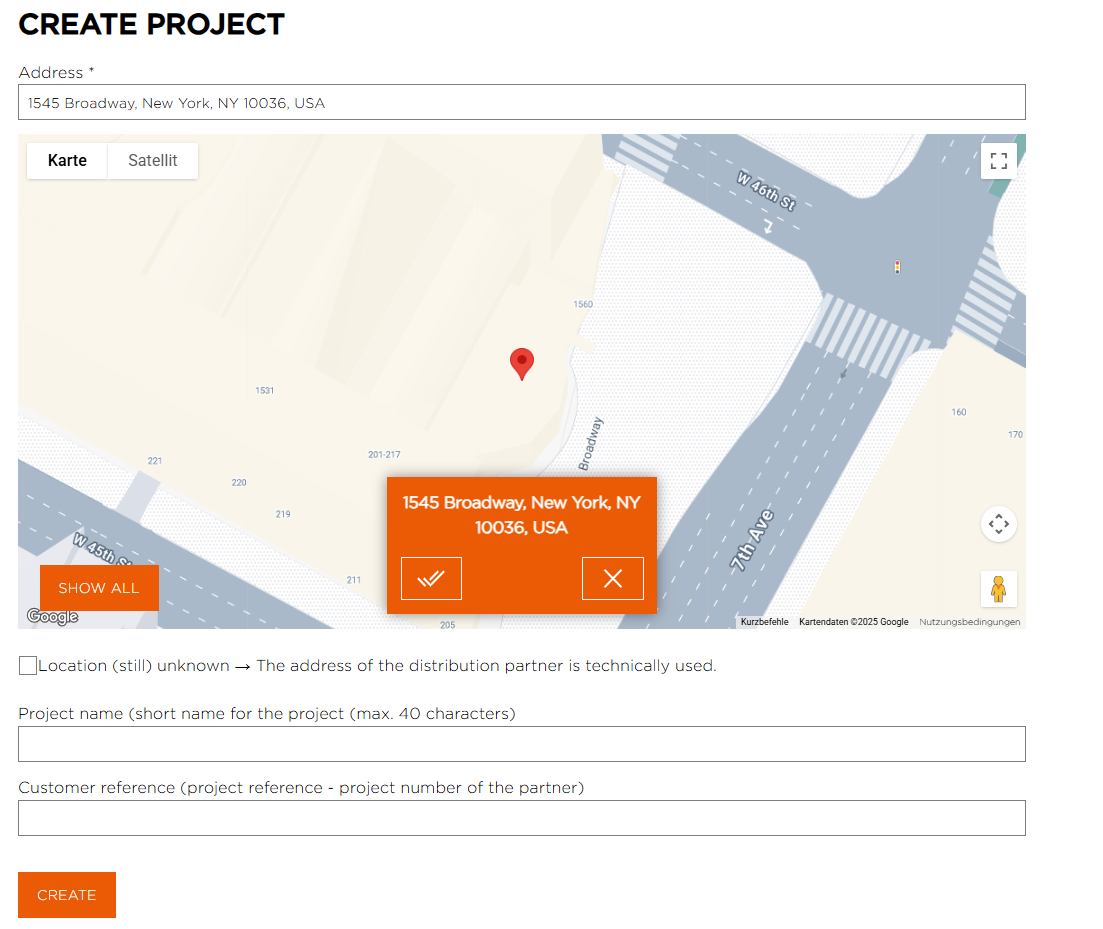Screen dimensions: 1103x929
Task: Click the red location pin marker
Action: click(x=521, y=363)
